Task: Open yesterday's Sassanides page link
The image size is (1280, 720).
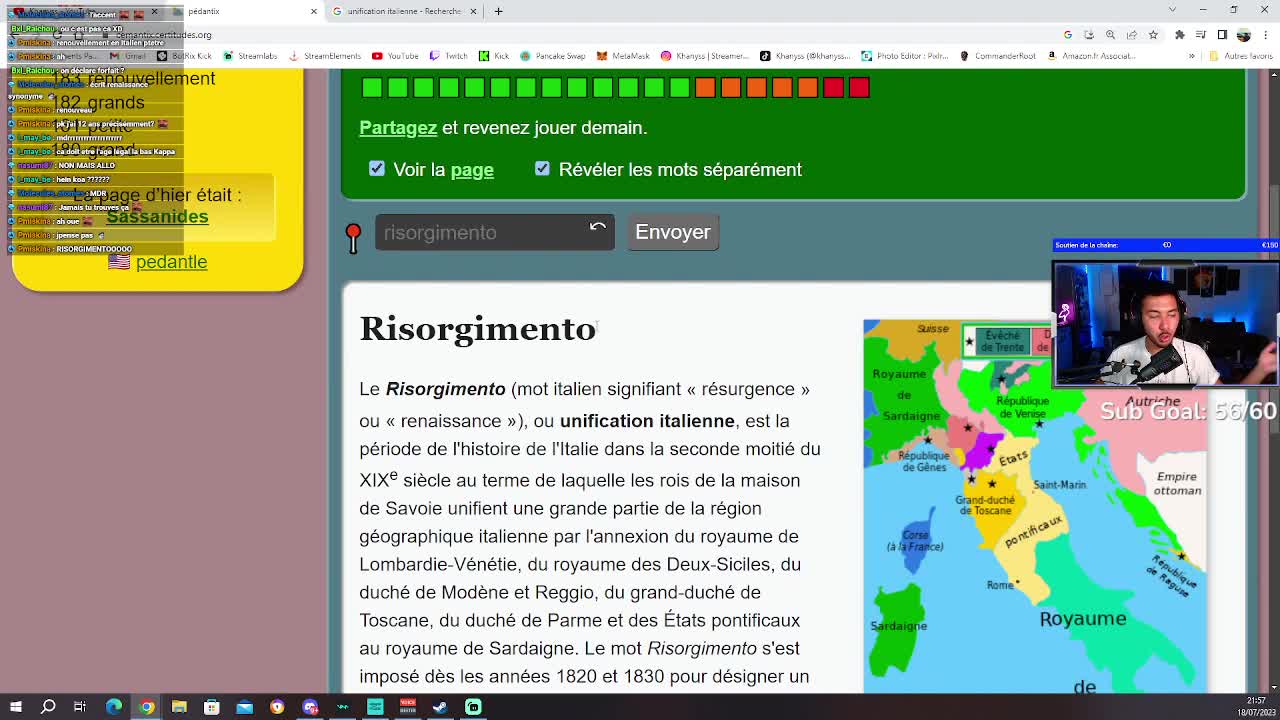Action: click(x=157, y=216)
